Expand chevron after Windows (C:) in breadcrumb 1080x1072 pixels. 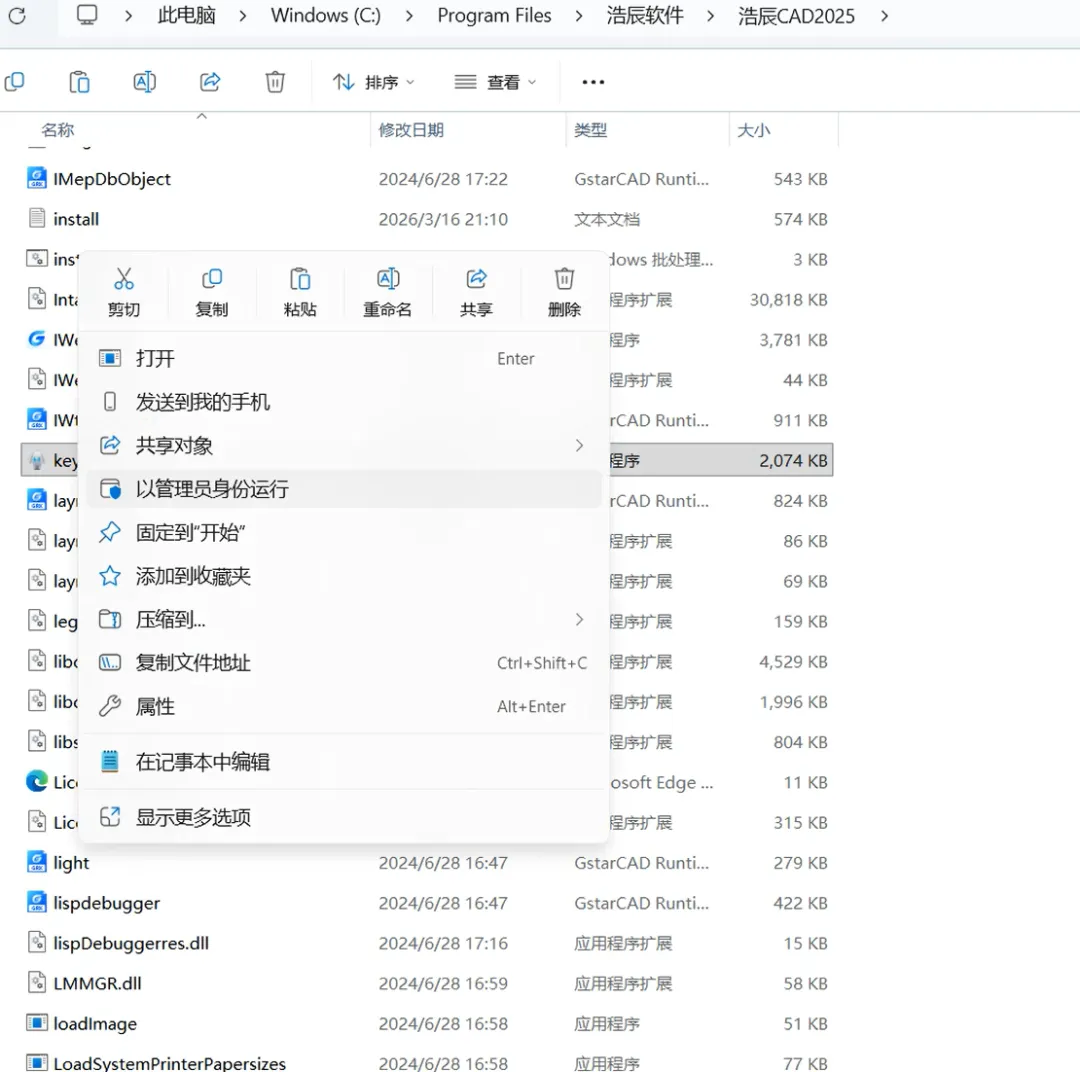tap(409, 15)
